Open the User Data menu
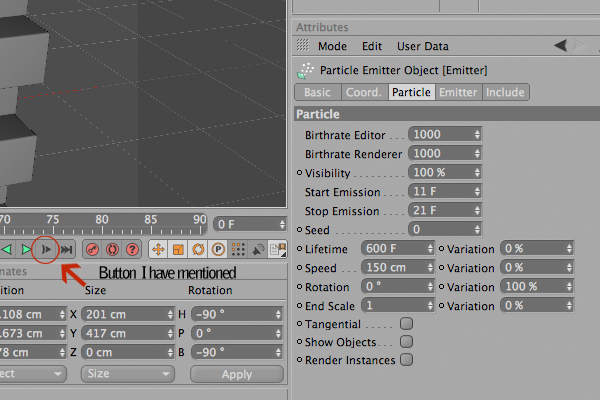 (422, 46)
